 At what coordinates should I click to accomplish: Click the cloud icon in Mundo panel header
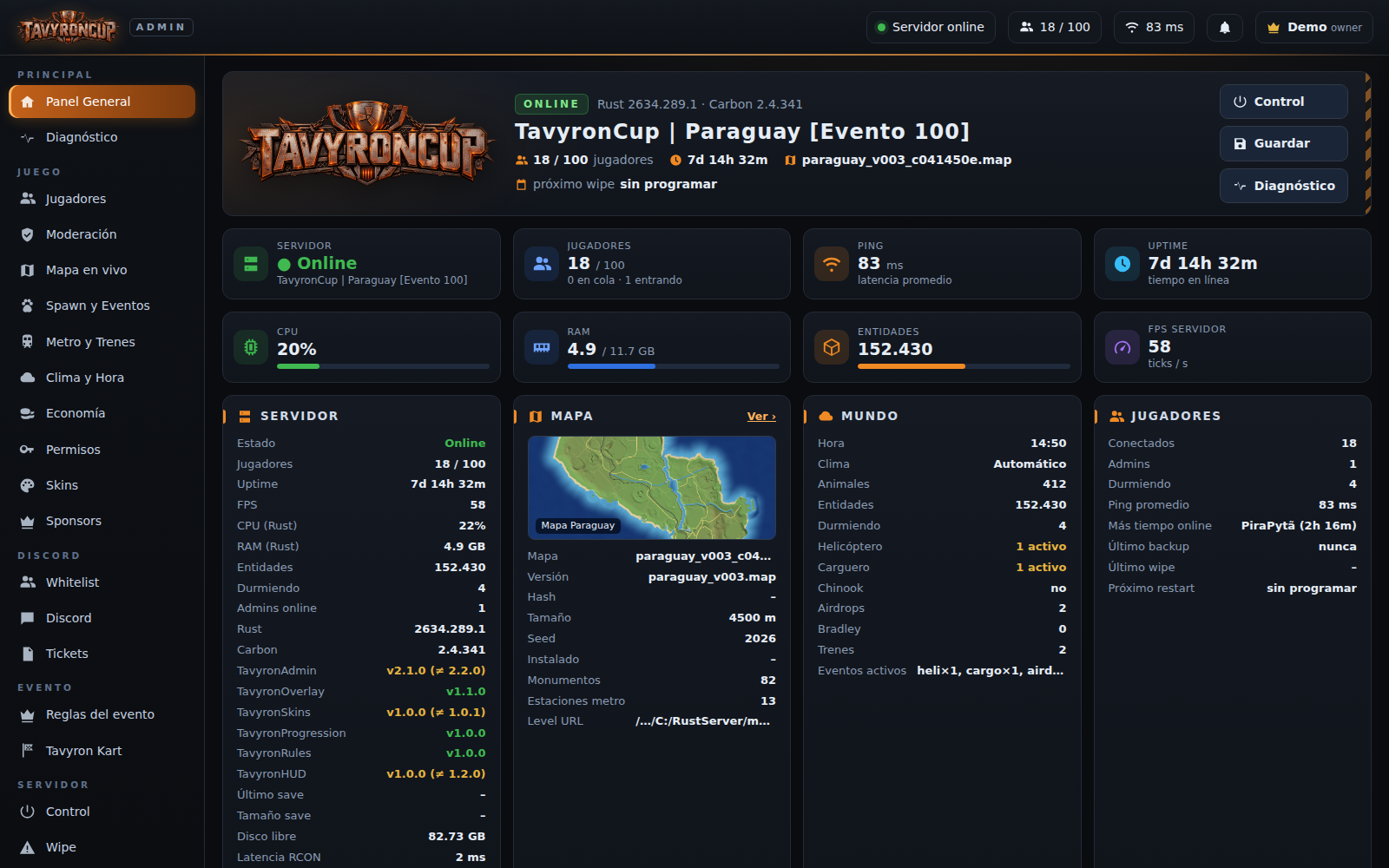(x=826, y=416)
